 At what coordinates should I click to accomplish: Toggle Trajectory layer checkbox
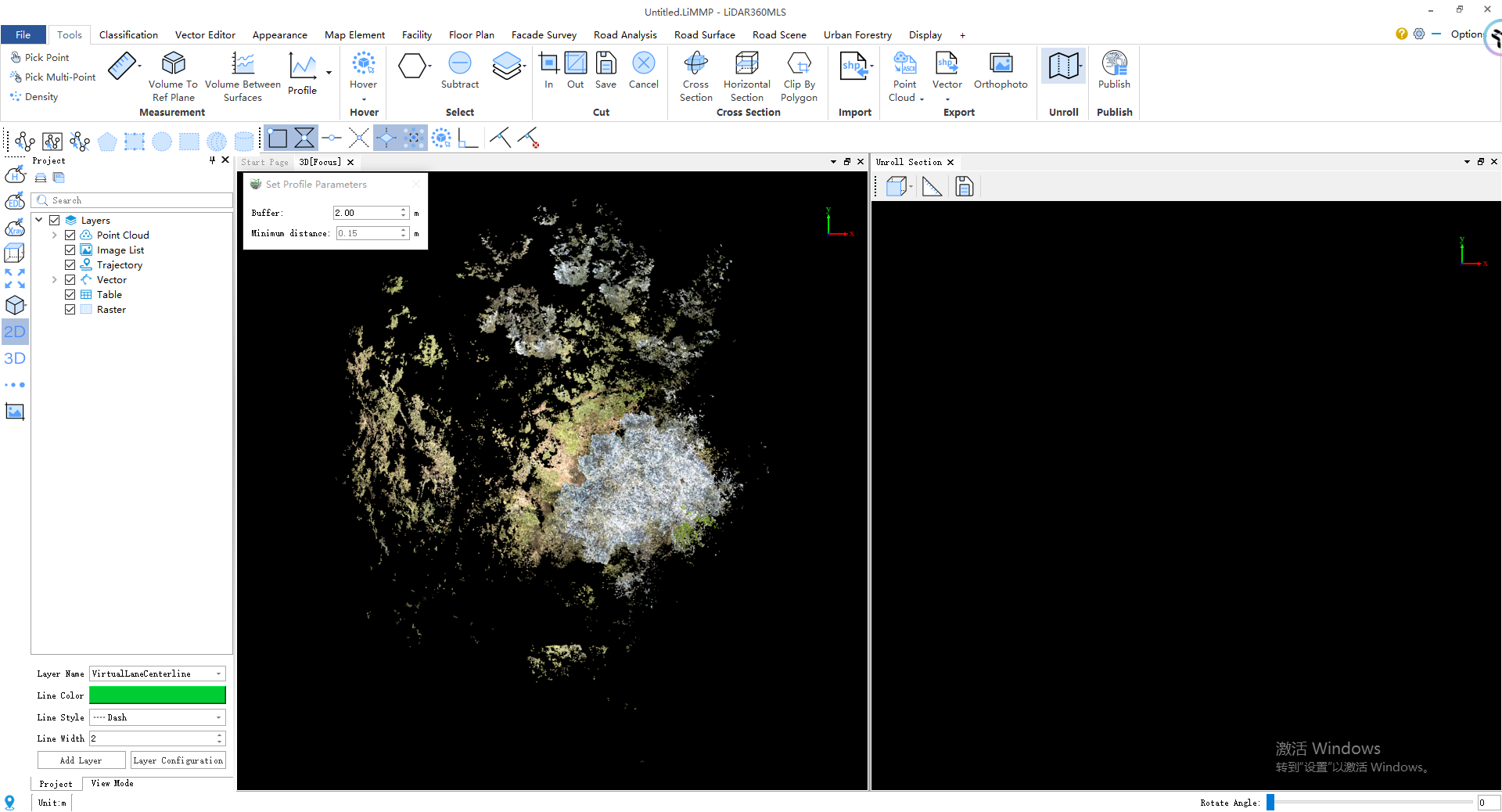click(x=70, y=264)
